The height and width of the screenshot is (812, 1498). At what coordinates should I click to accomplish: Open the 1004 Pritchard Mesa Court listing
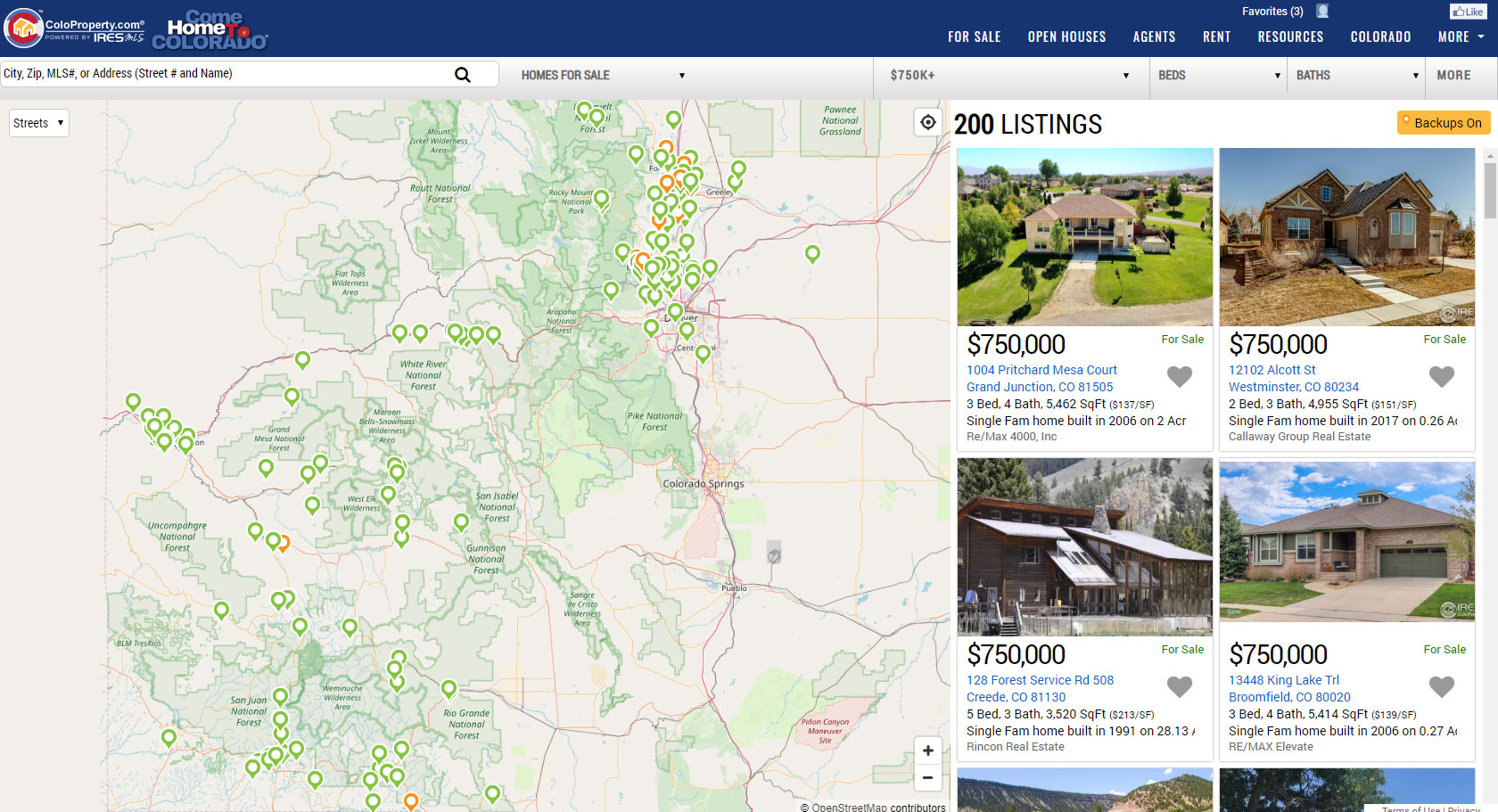pos(1041,369)
